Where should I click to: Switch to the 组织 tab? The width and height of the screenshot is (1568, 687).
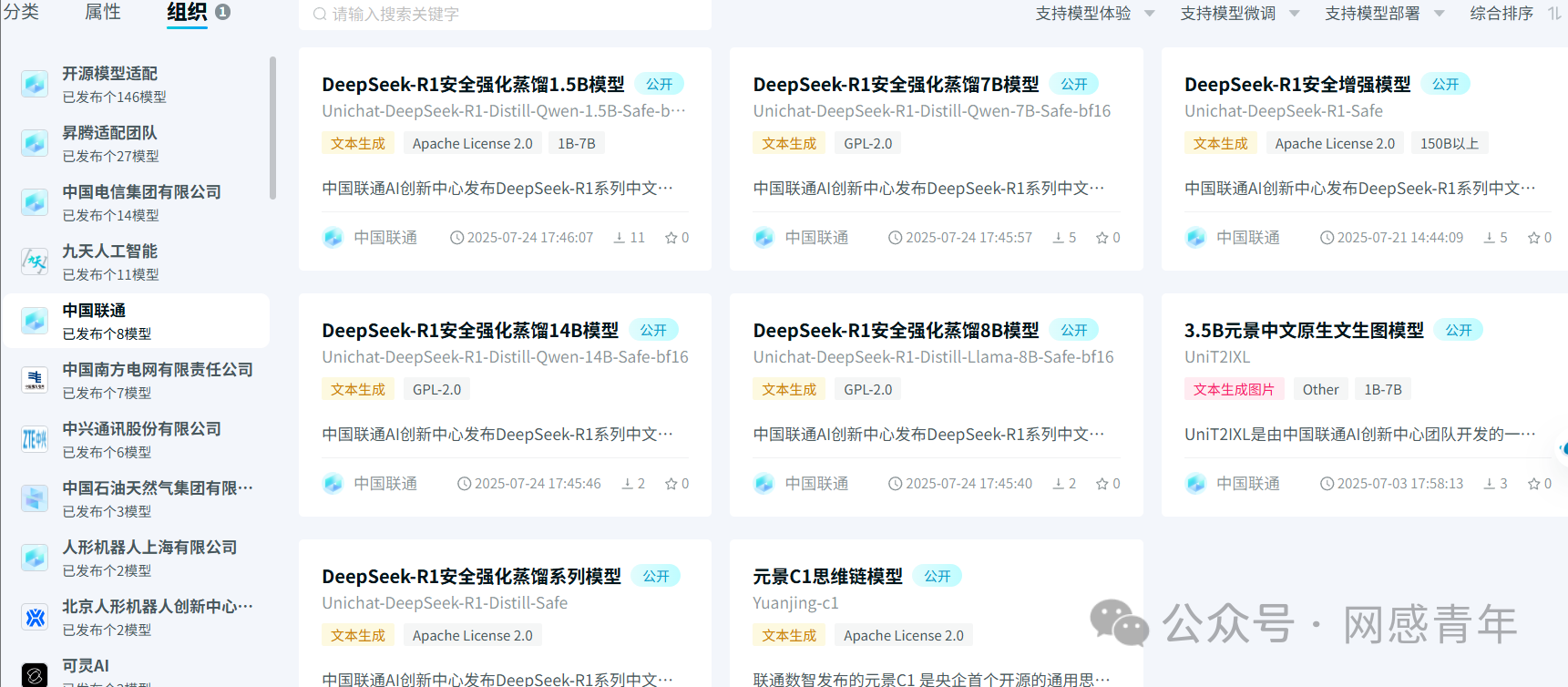tap(188, 12)
